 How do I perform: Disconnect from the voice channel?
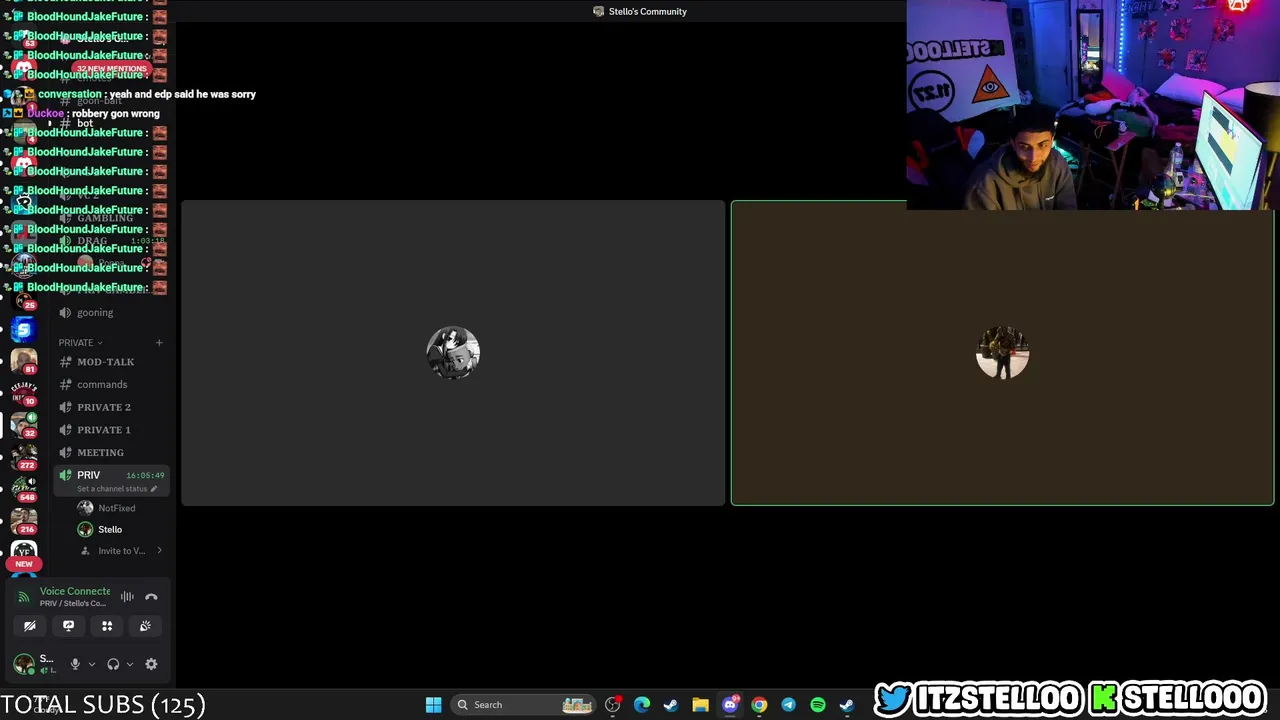151,597
